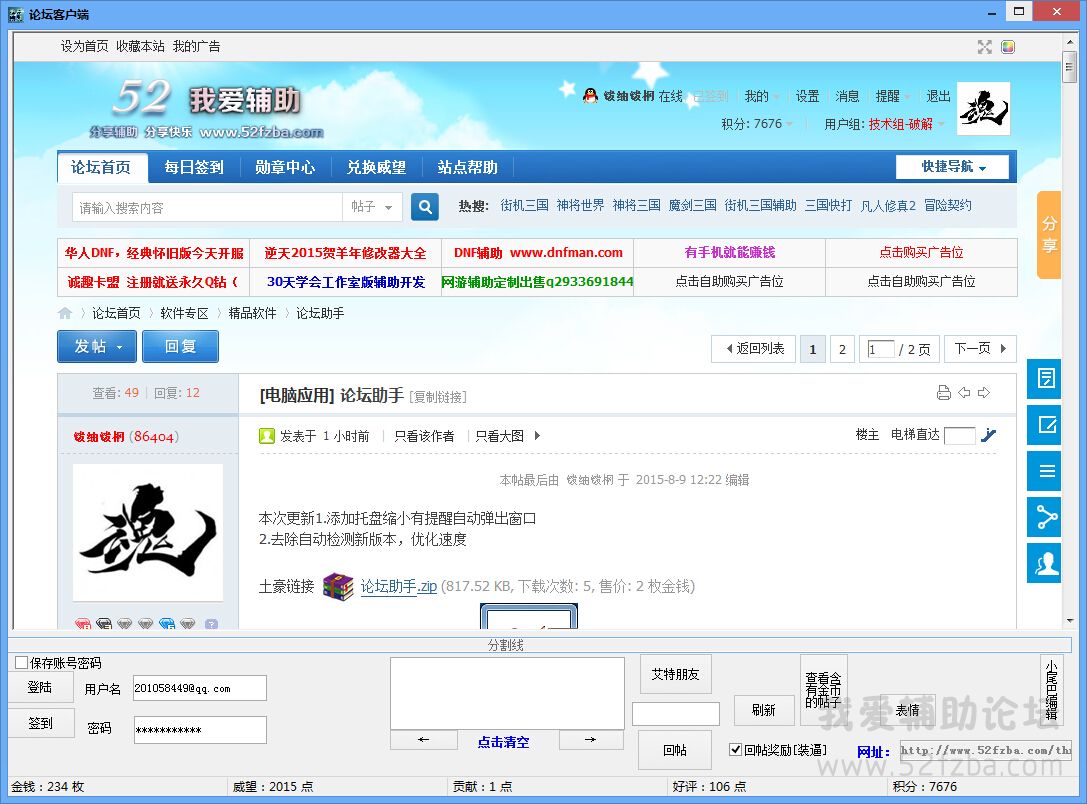
Task: Download the 论坛助手.zip attachment link
Action: coord(398,587)
